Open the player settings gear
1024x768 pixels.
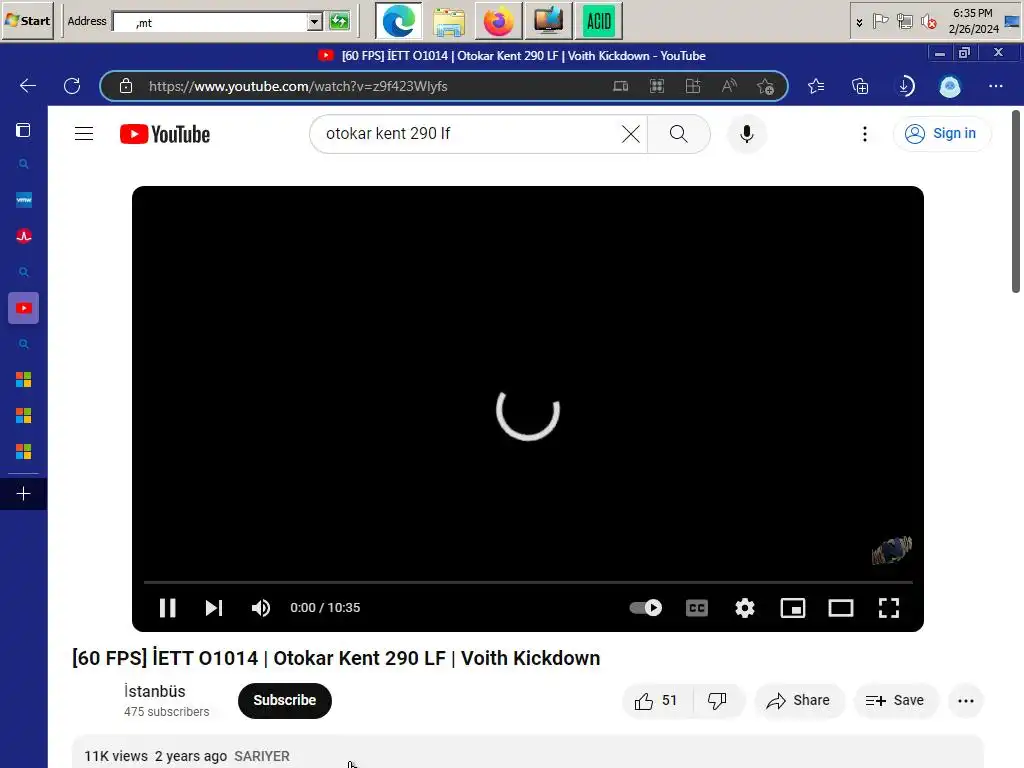pos(744,608)
